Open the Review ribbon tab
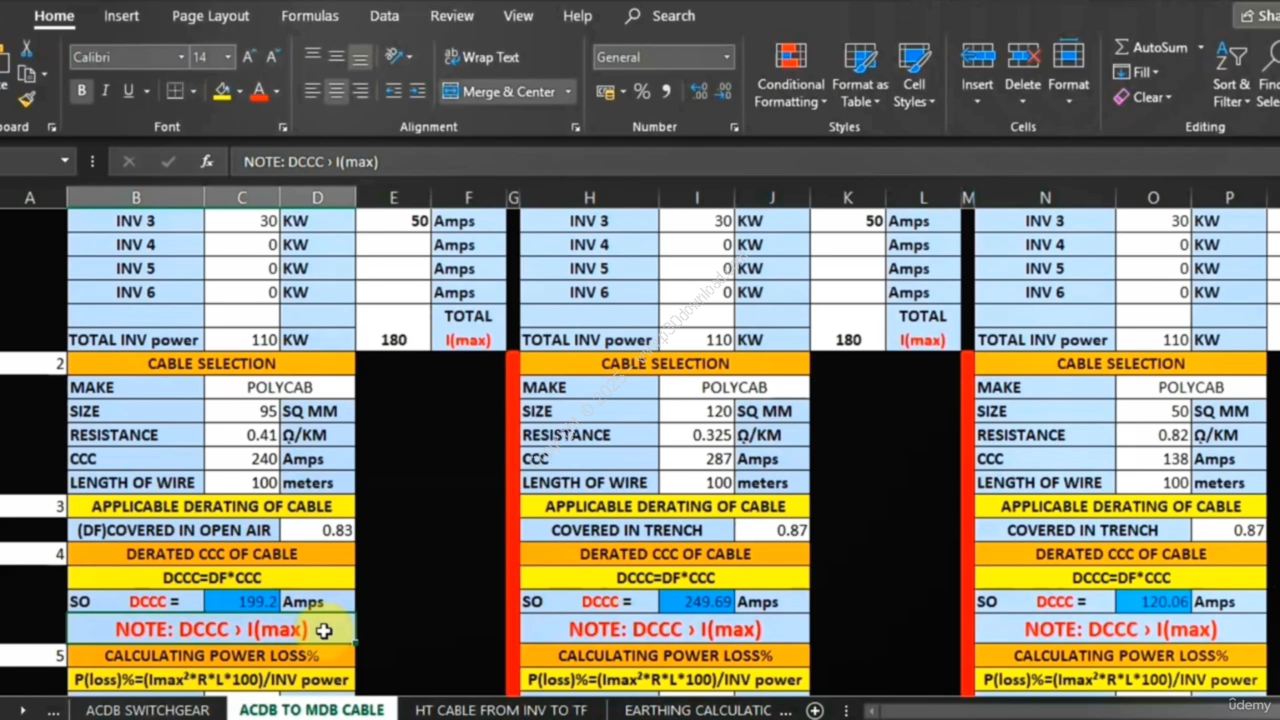 pyautogui.click(x=452, y=16)
